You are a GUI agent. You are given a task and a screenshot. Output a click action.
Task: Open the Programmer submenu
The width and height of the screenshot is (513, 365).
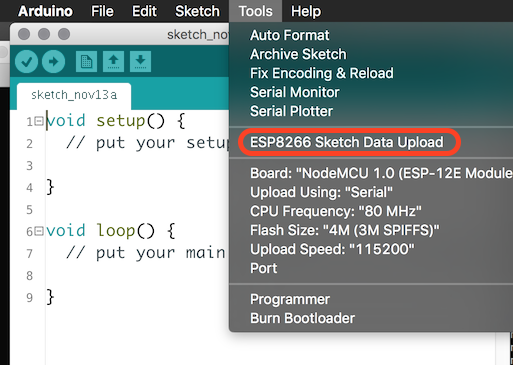pyautogui.click(x=290, y=299)
